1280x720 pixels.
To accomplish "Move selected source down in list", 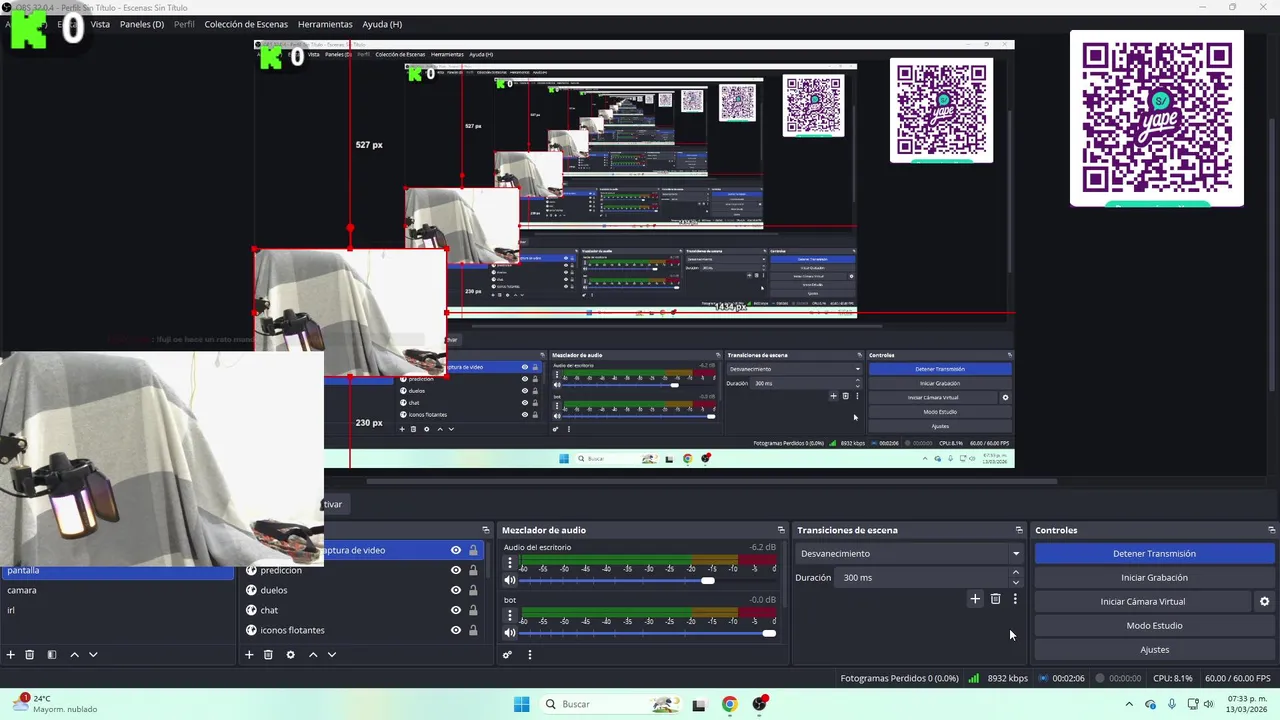I will point(332,655).
